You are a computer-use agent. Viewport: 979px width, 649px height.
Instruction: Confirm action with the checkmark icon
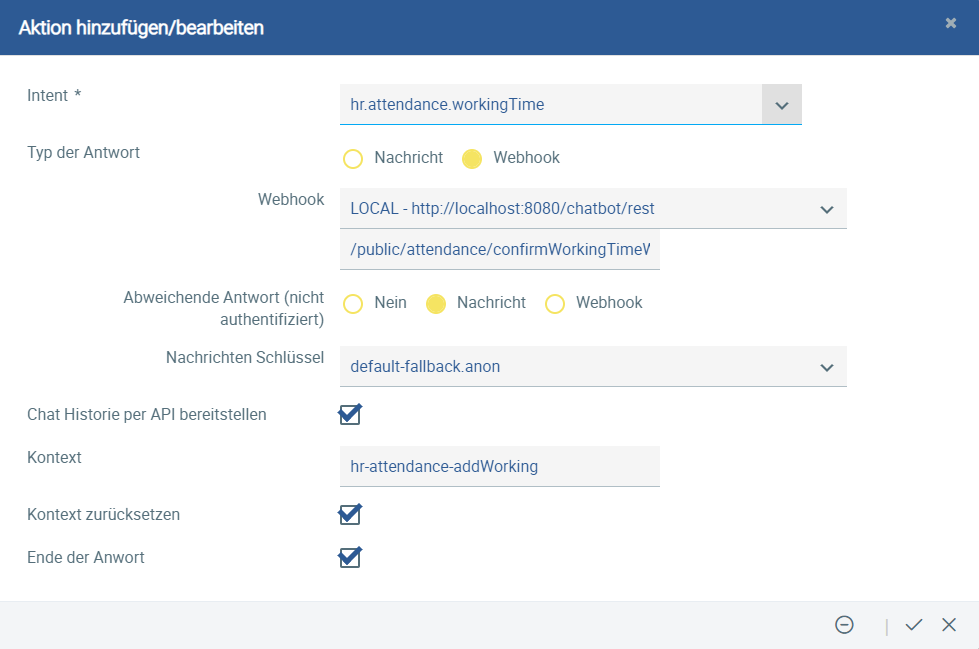tap(914, 625)
